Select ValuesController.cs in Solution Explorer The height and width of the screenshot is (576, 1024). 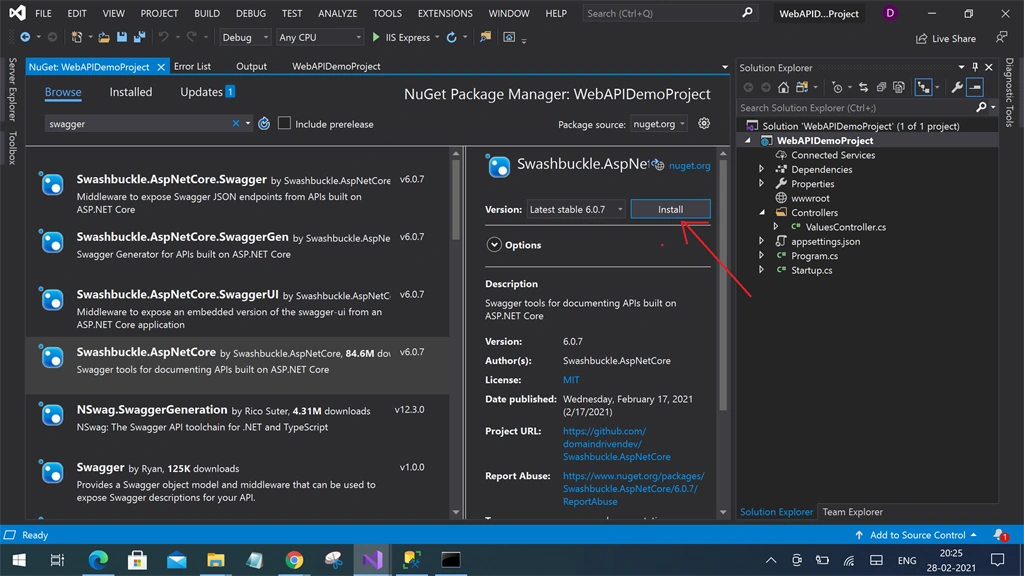tap(845, 227)
